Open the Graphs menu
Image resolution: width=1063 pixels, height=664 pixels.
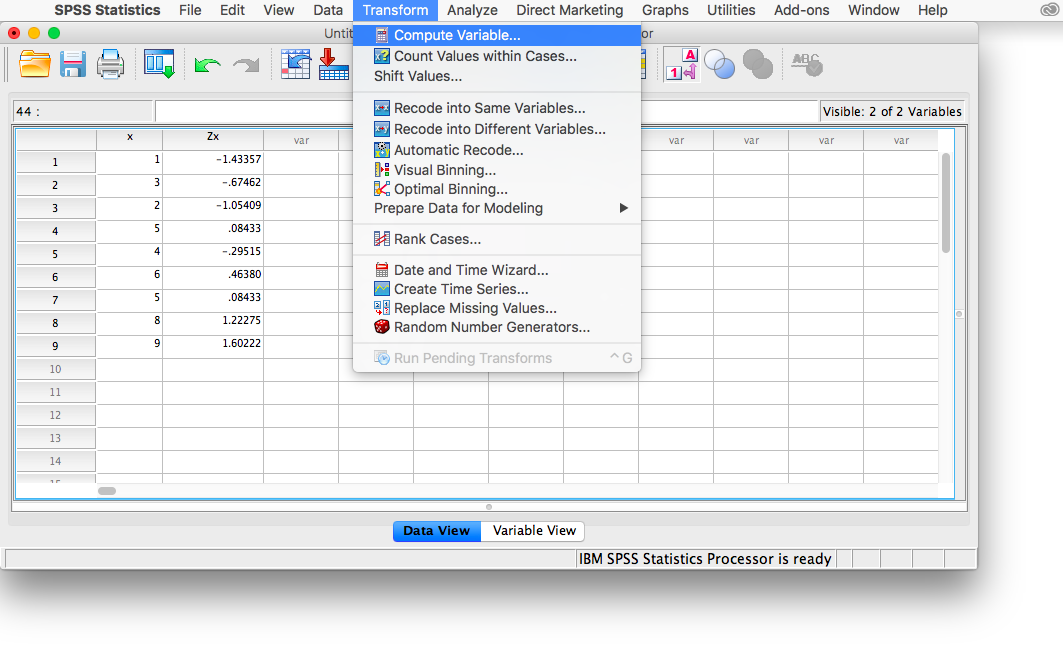tap(665, 10)
